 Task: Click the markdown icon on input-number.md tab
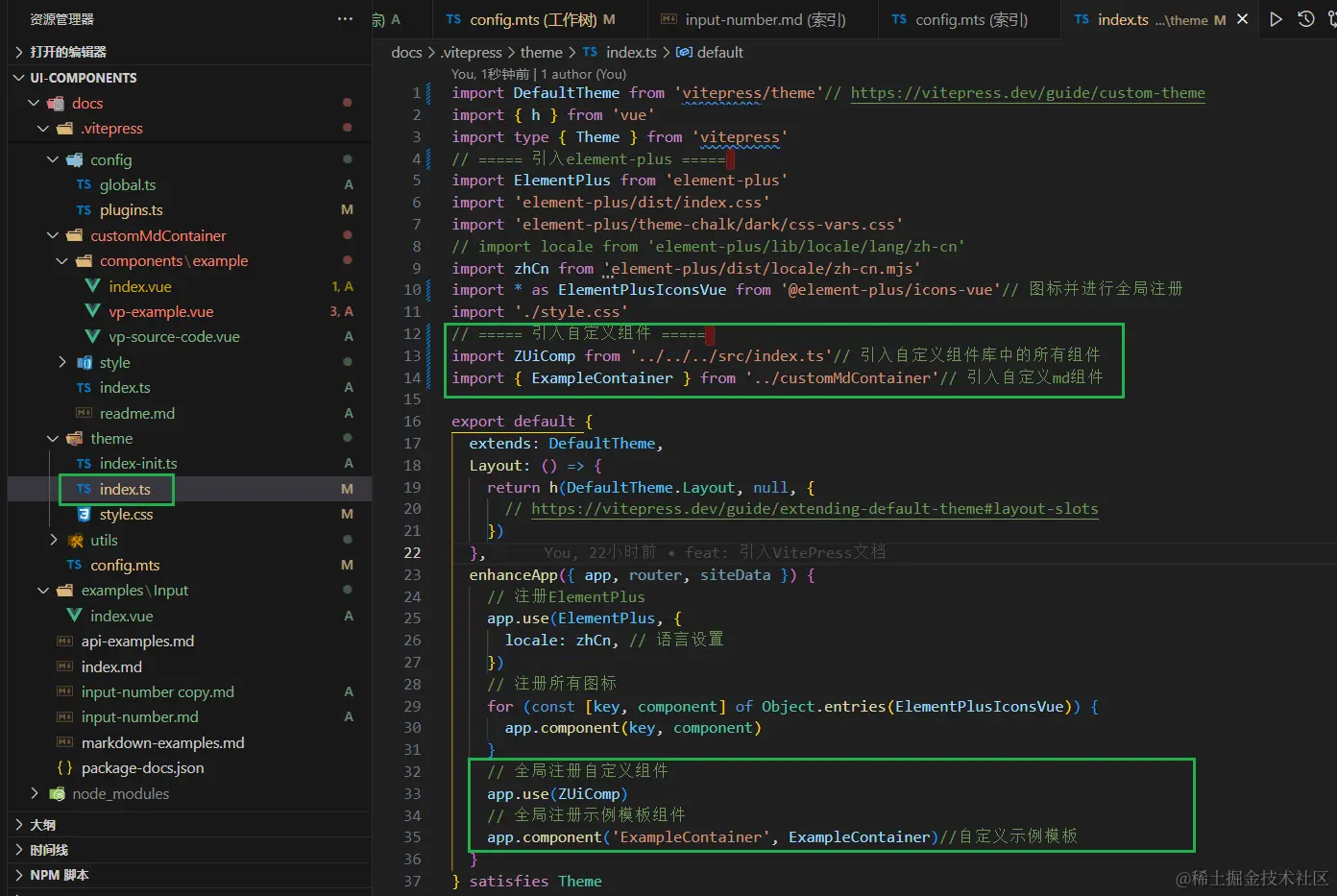coord(668,19)
